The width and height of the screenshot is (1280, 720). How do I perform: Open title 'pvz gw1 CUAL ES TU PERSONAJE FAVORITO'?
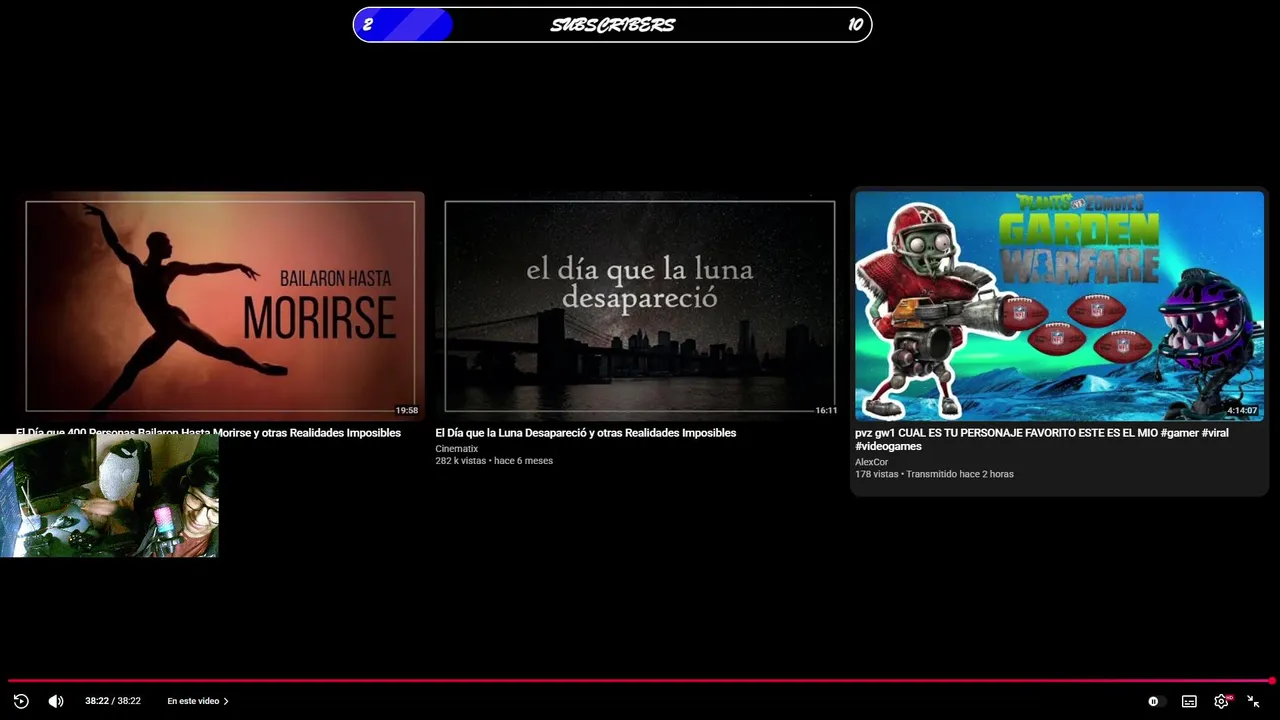point(1042,440)
